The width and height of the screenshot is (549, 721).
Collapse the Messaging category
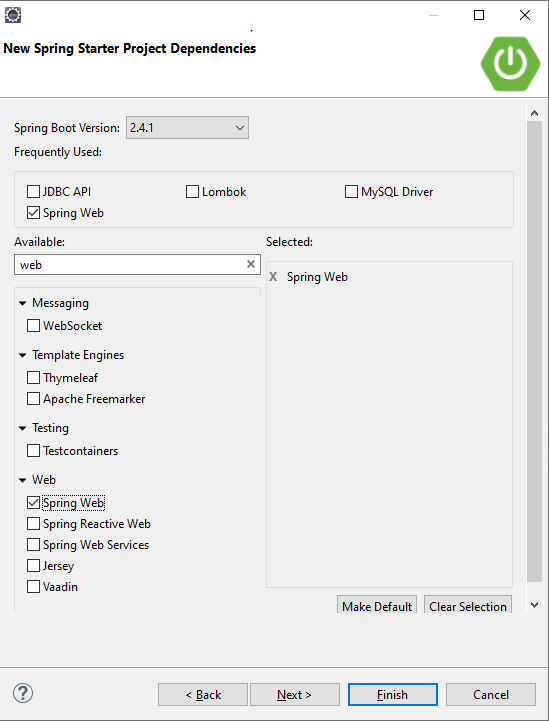pyautogui.click(x=22, y=303)
